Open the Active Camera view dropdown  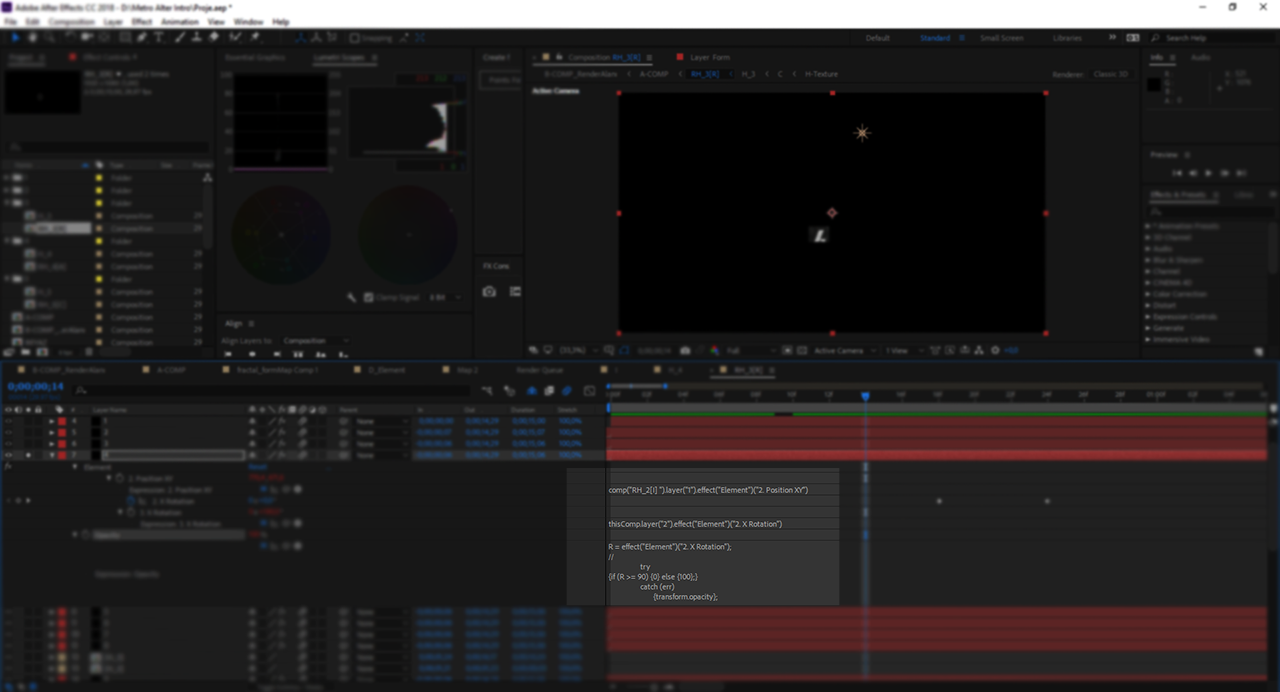[x=843, y=350]
